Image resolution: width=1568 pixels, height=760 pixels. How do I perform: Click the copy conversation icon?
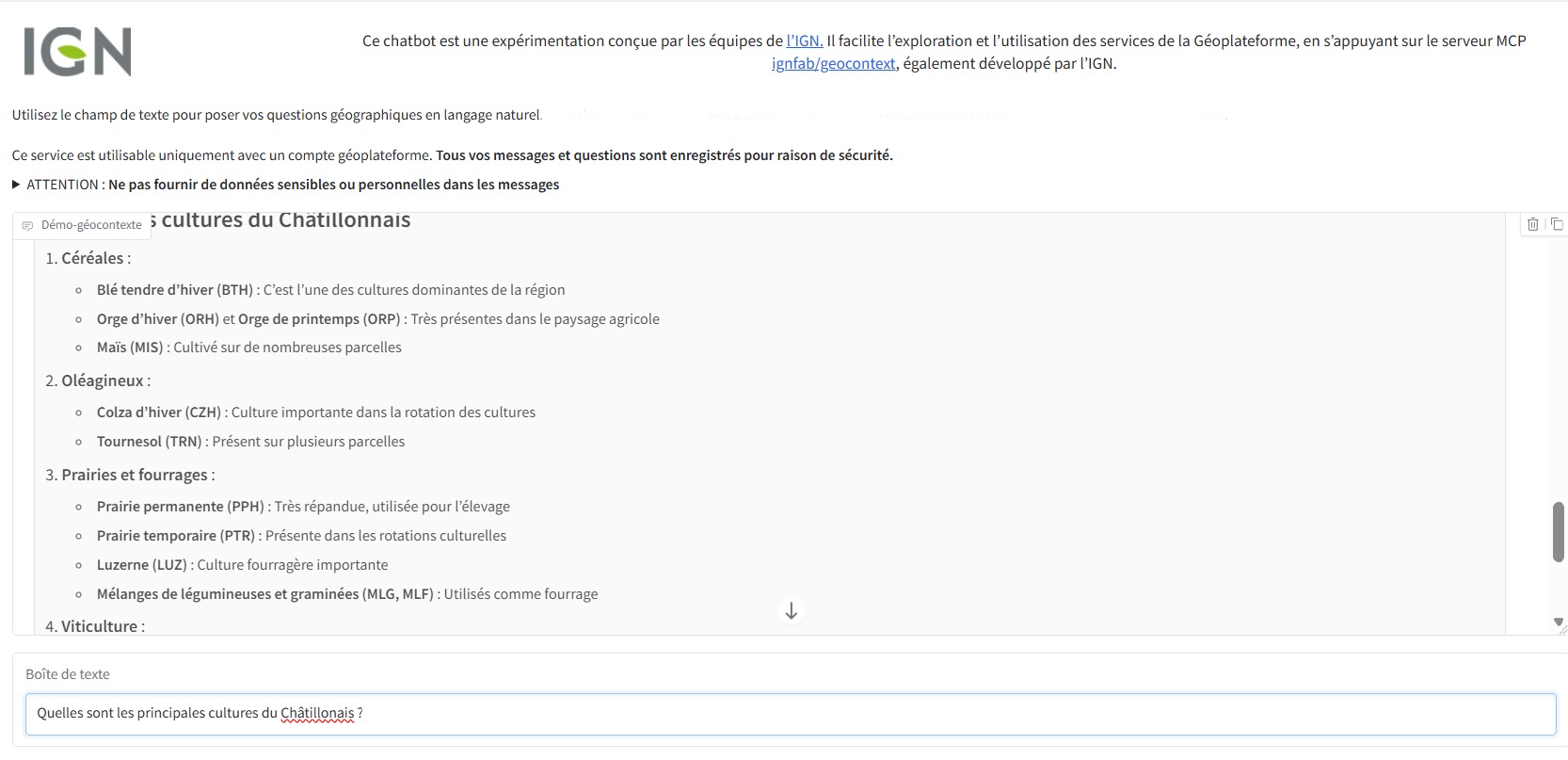1557,224
